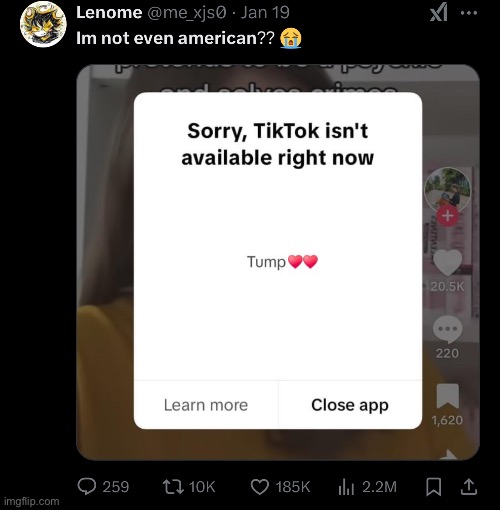Viewport: 500px width, 510px height.
Task: Open the Lenome display name link
Action: click(109, 13)
